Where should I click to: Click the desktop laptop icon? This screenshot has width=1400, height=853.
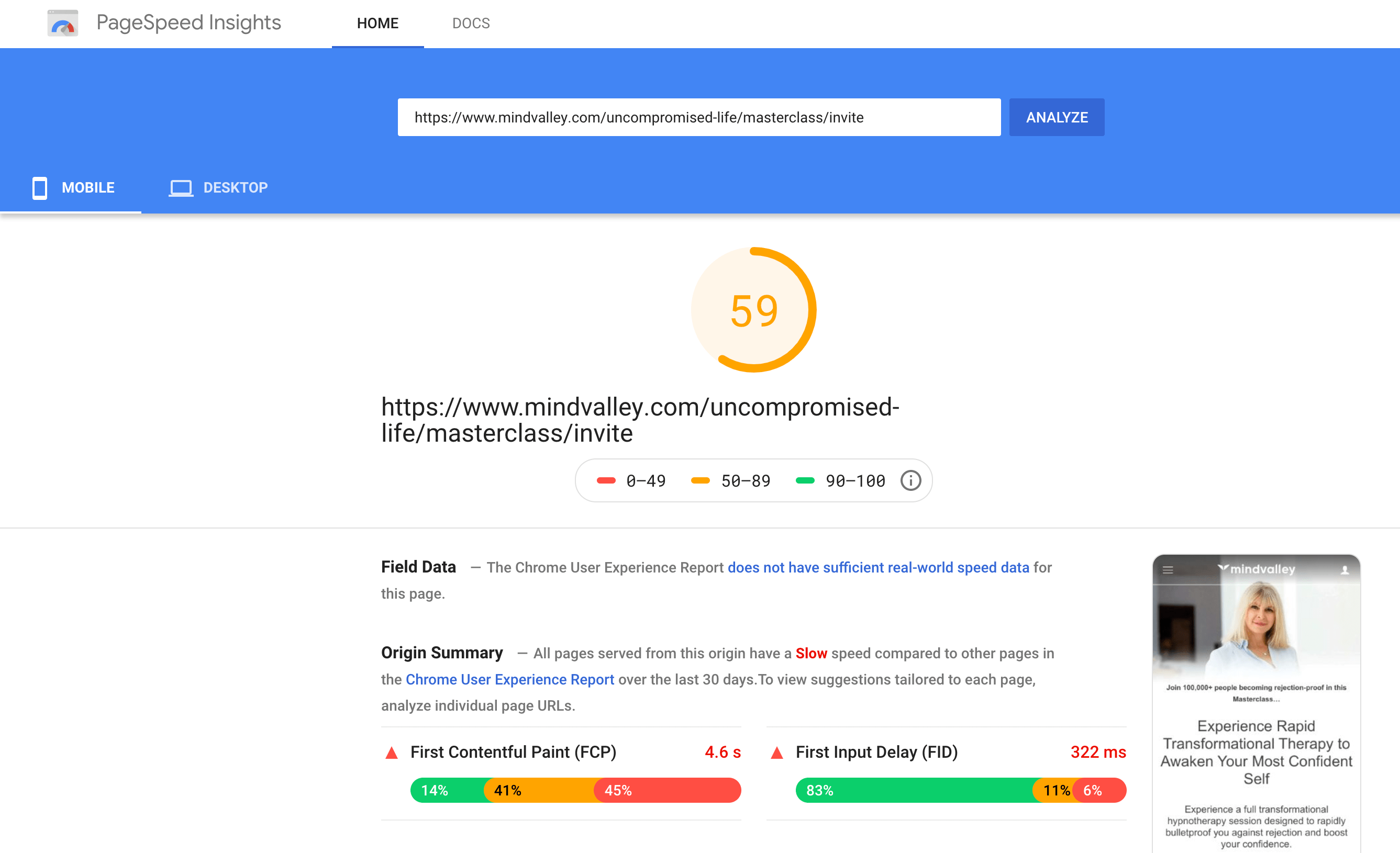point(181,187)
